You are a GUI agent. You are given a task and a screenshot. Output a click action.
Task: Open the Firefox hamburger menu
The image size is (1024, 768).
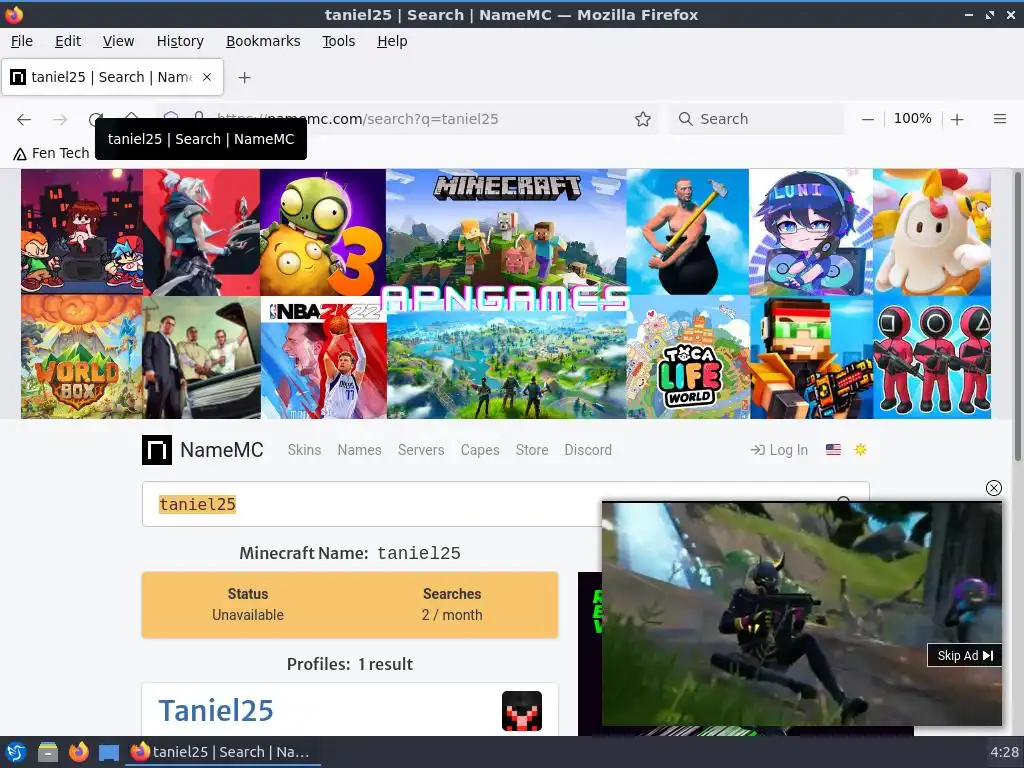pyautogui.click(x=999, y=119)
